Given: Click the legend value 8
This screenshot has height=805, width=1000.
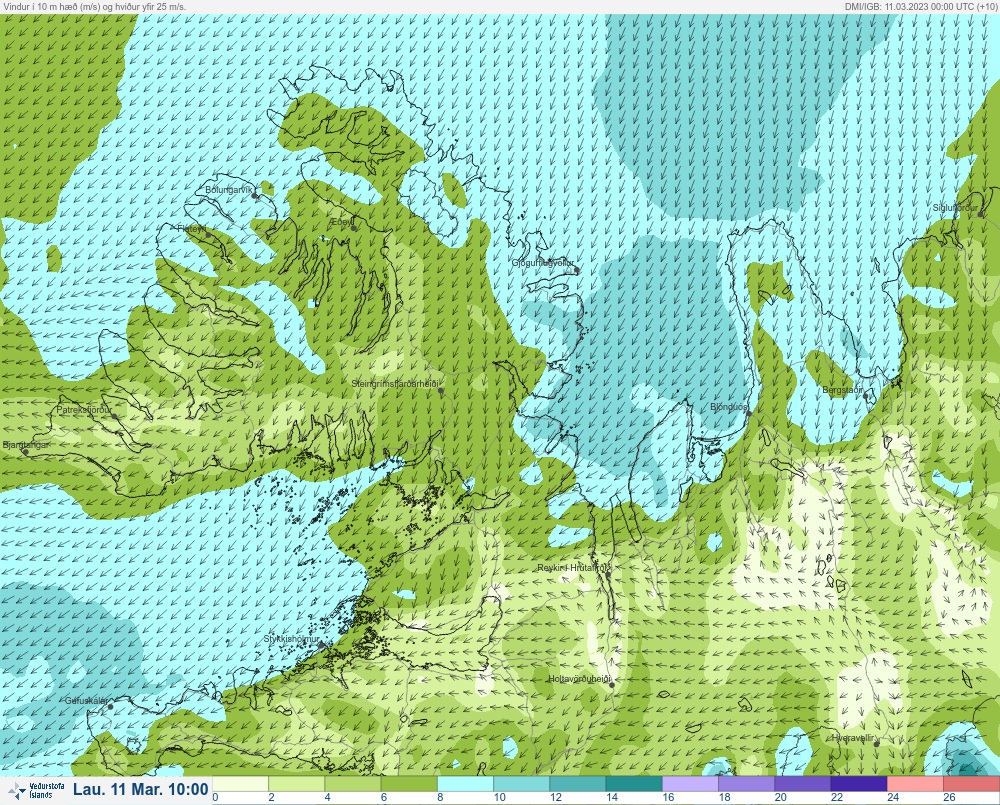Looking at the screenshot, I should click(x=440, y=797).
